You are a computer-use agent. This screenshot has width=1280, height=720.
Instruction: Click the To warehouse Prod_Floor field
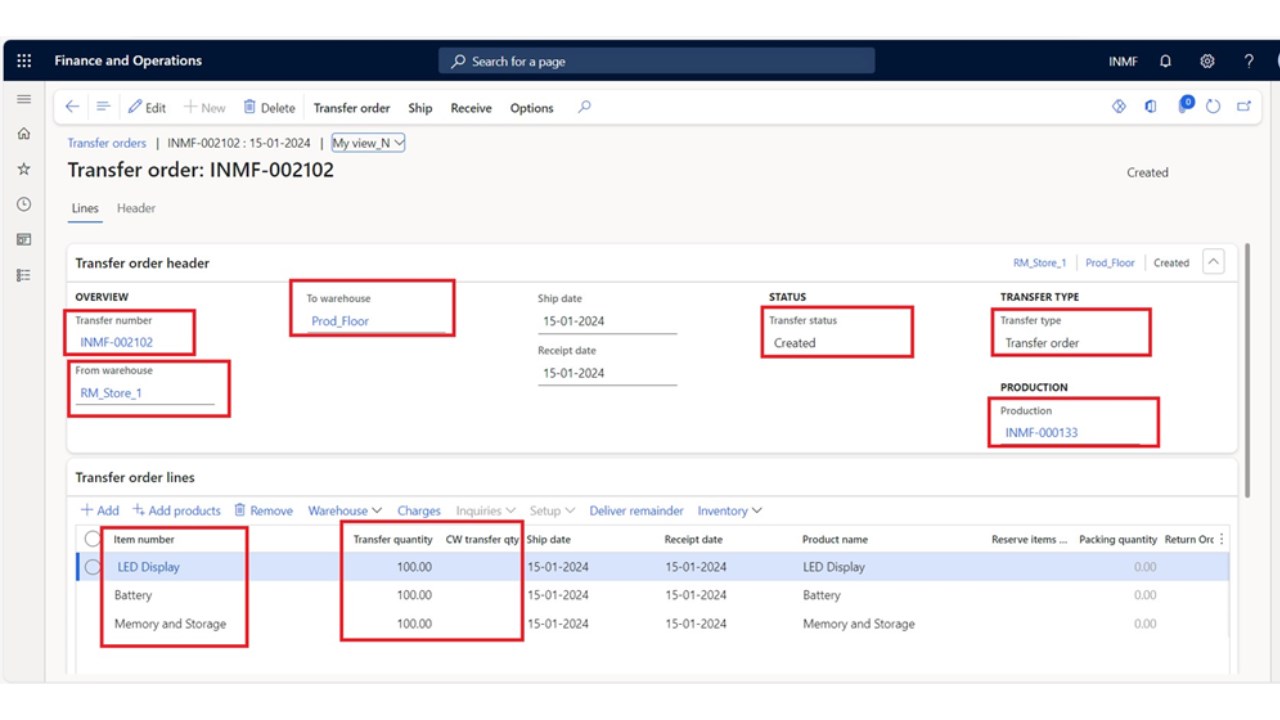click(x=376, y=321)
